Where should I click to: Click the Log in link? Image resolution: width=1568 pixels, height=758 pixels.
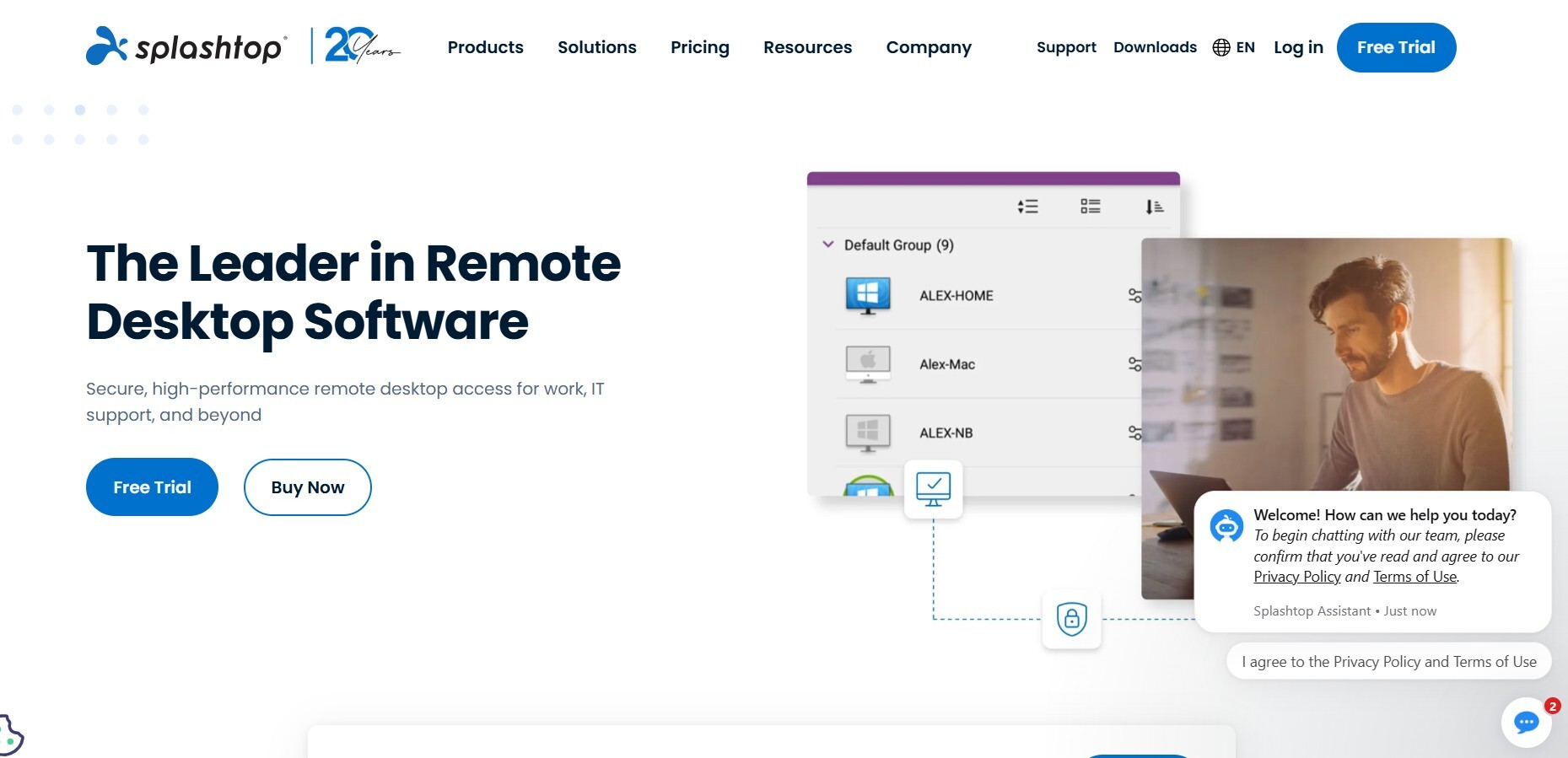[x=1299, y=47]
